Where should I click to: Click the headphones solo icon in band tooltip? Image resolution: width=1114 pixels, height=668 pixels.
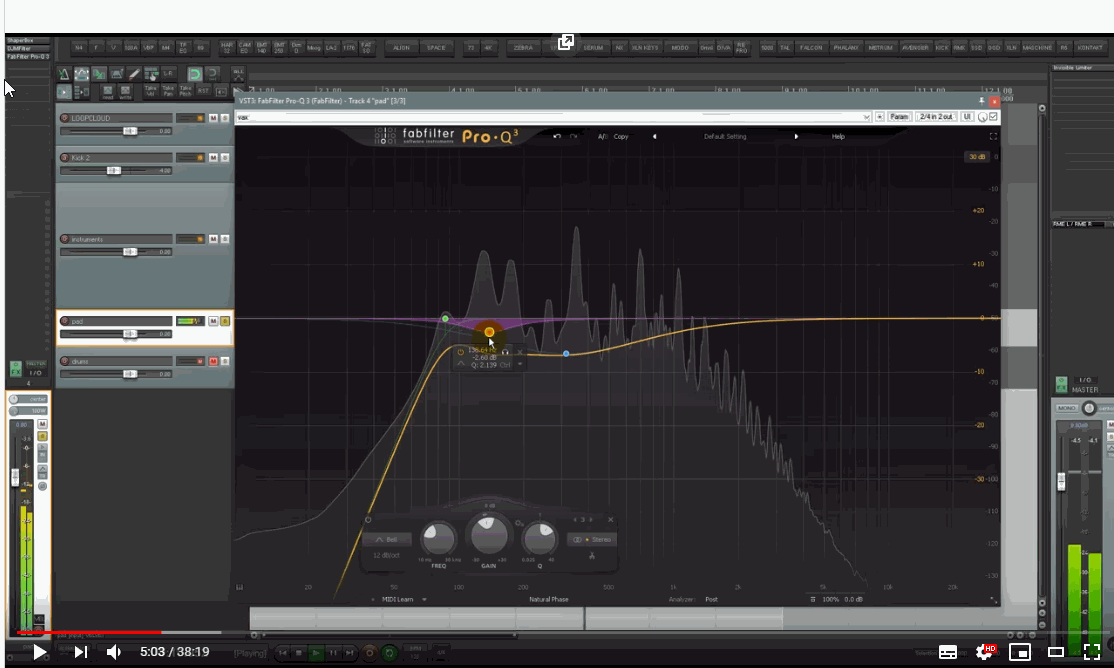[x=505, y=352]
